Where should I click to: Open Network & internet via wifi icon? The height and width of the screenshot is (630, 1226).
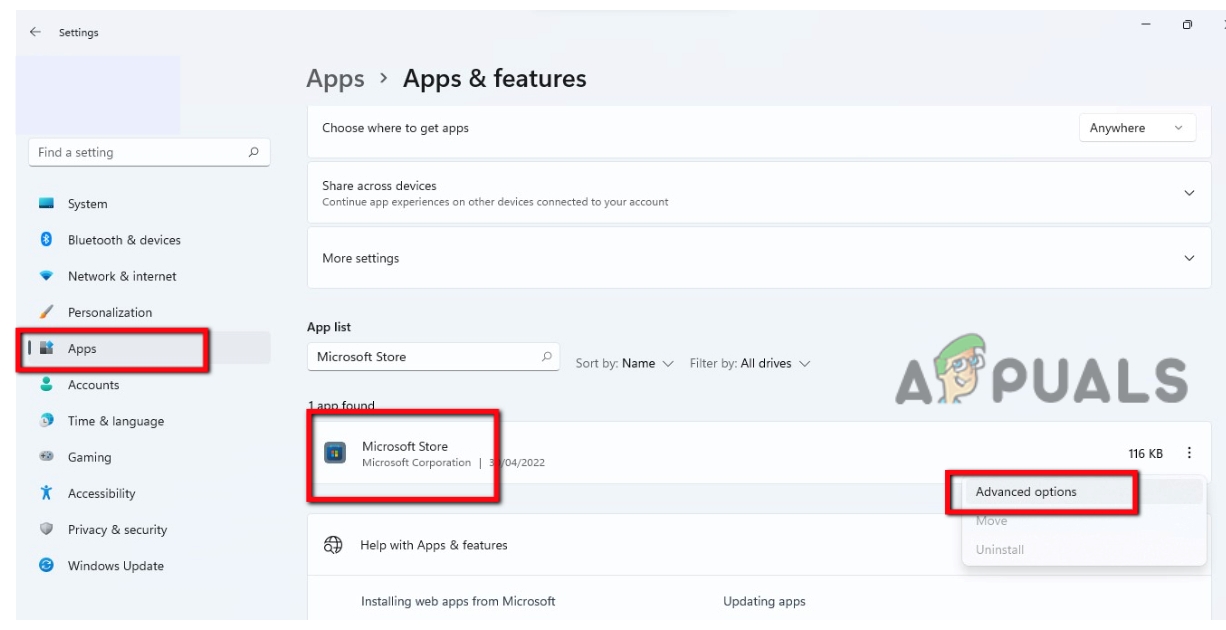click(46, 276)
